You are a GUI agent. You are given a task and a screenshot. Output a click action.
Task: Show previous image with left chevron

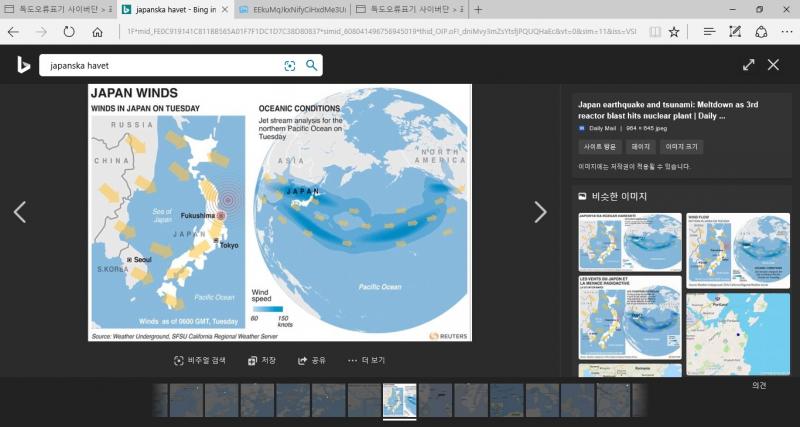coord(19,212)
